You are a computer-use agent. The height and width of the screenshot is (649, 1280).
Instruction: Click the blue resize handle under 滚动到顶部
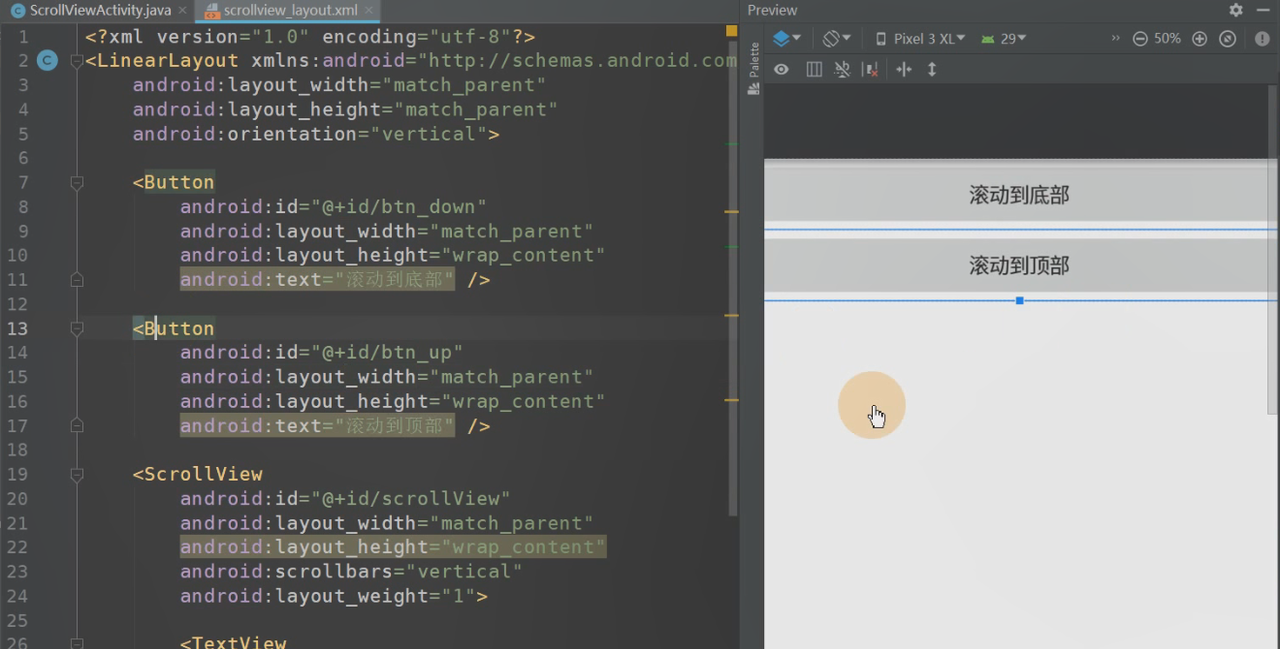coord(1019,301)
